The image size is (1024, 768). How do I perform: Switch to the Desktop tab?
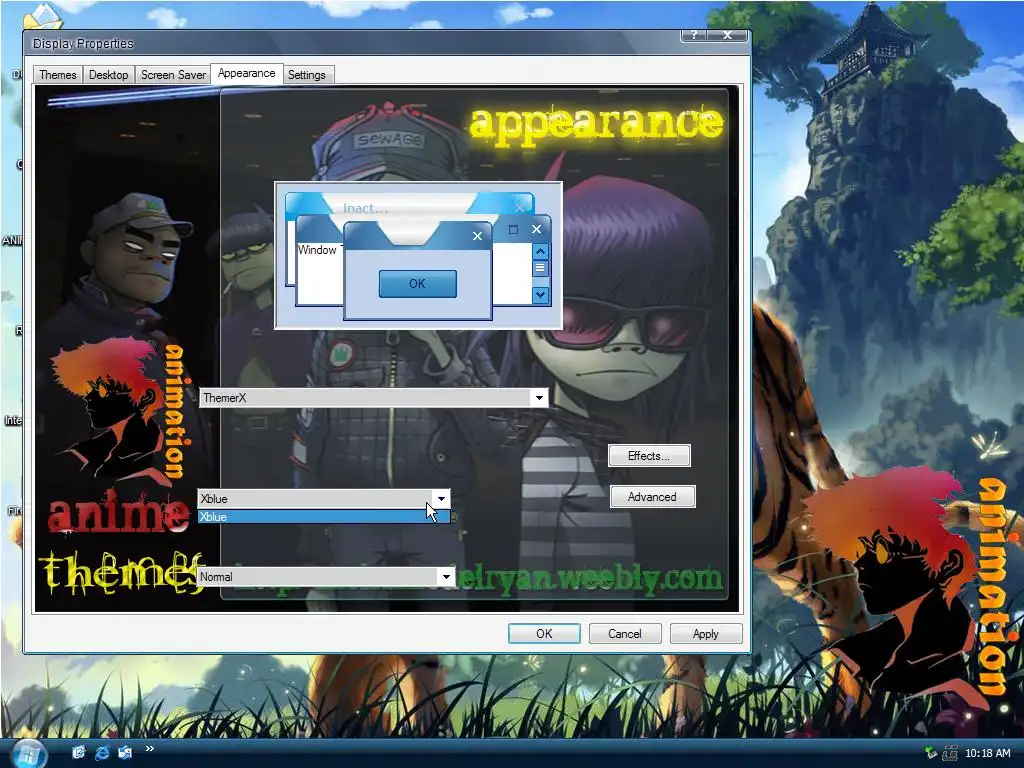coord(108,75)
